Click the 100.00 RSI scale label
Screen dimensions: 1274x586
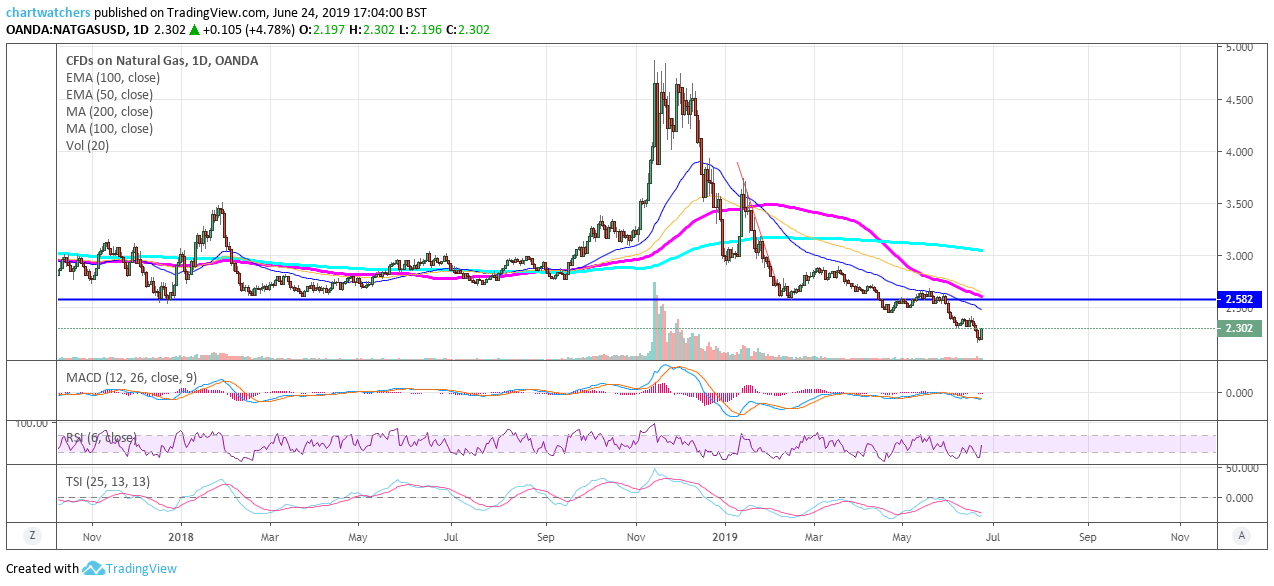[30, 423]
